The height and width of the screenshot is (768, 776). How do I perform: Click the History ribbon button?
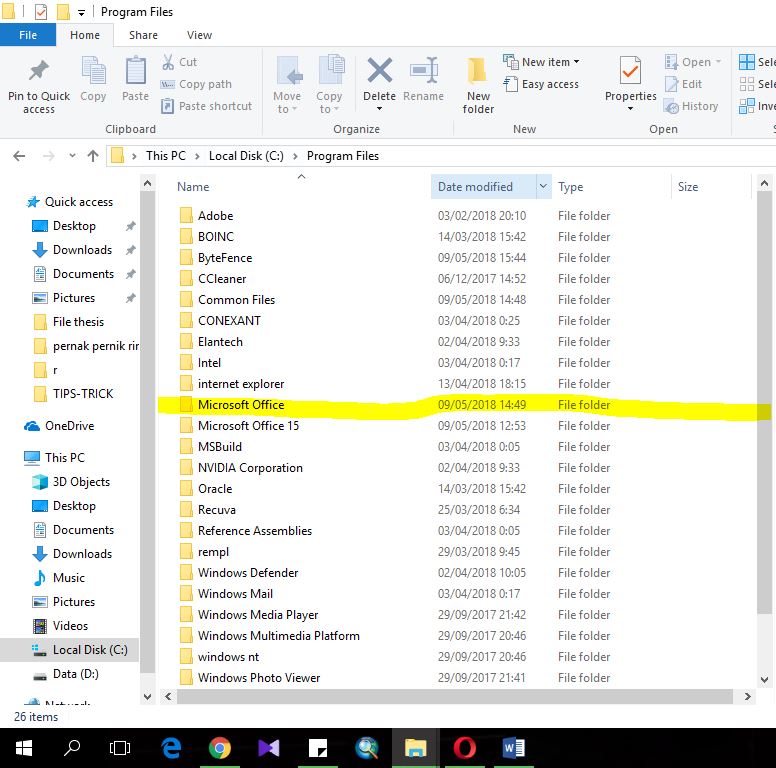[x=691, y=106]
